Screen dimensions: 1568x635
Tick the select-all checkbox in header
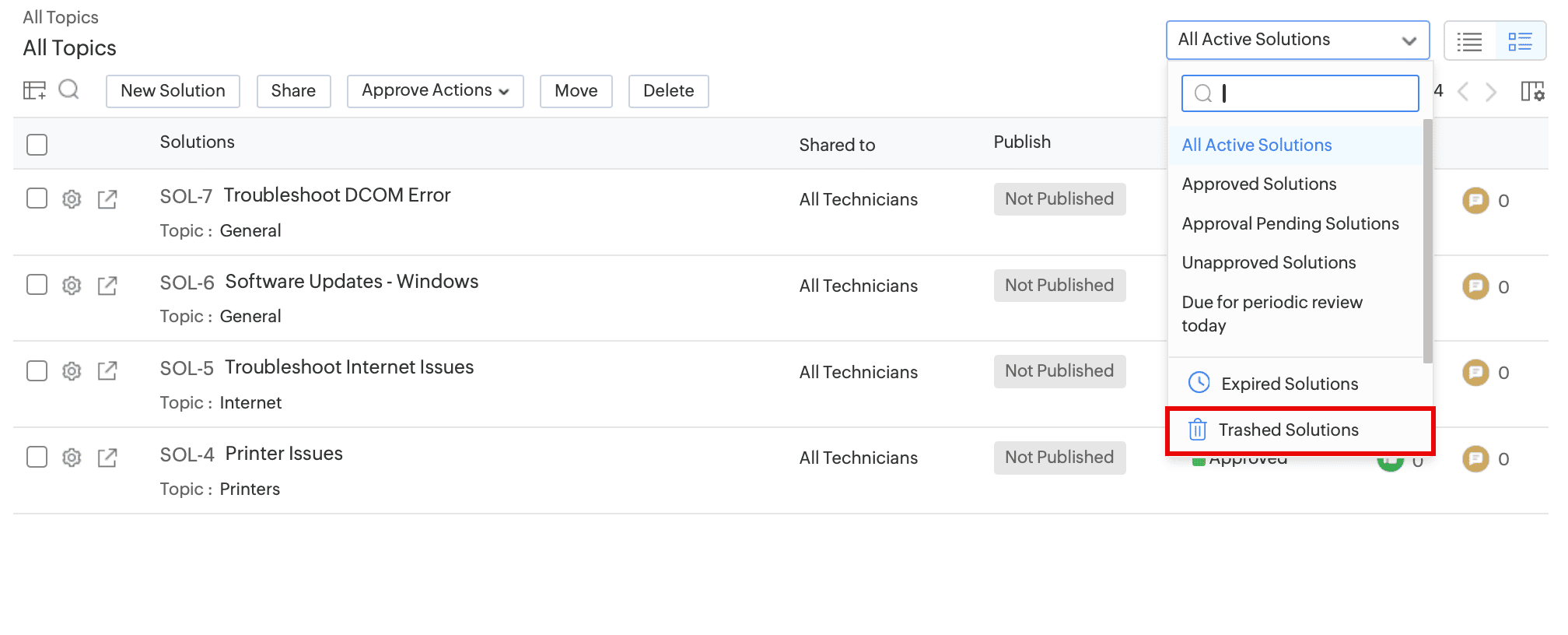click(37, 145)
